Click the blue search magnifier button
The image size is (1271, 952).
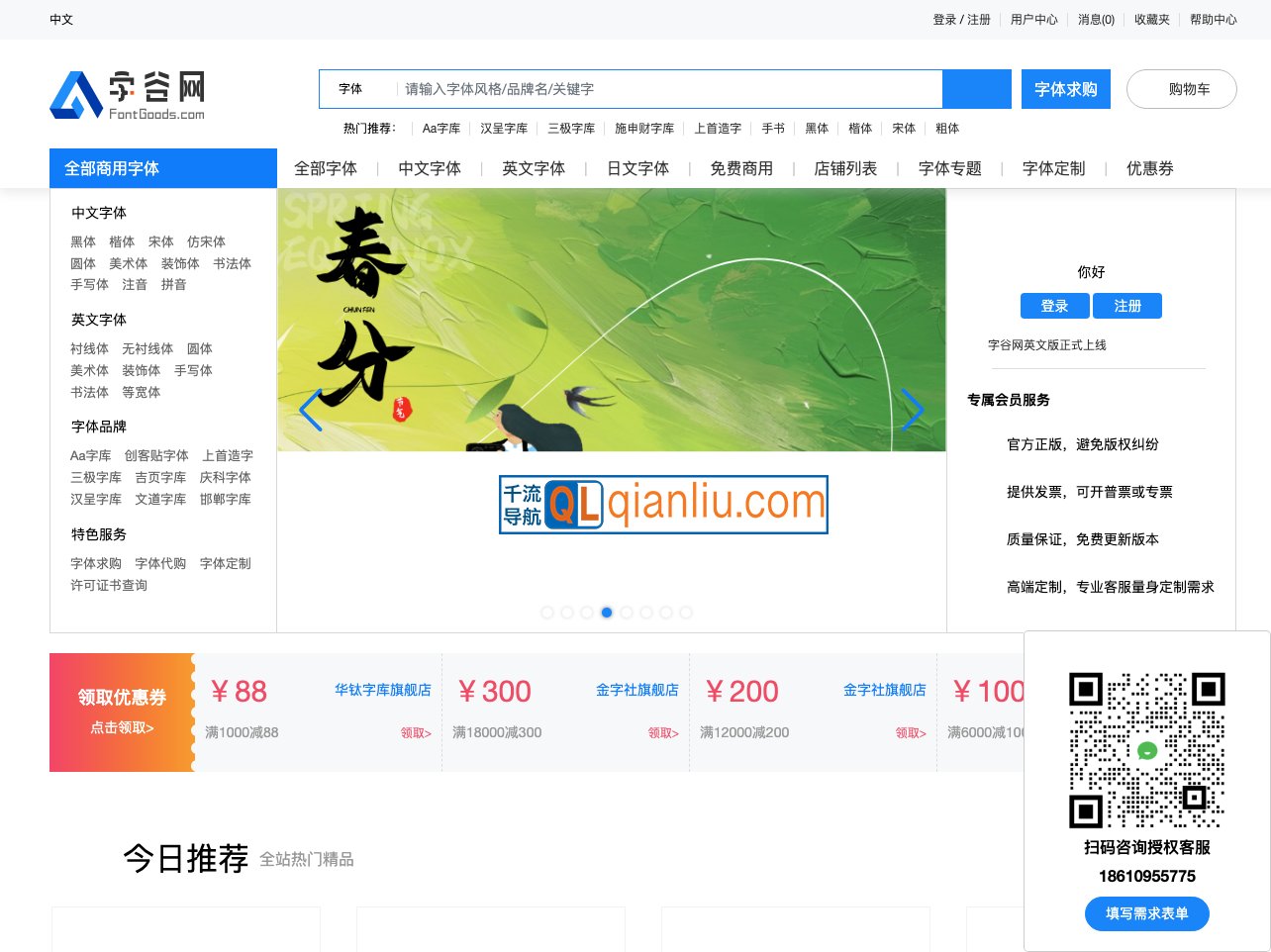977,89
